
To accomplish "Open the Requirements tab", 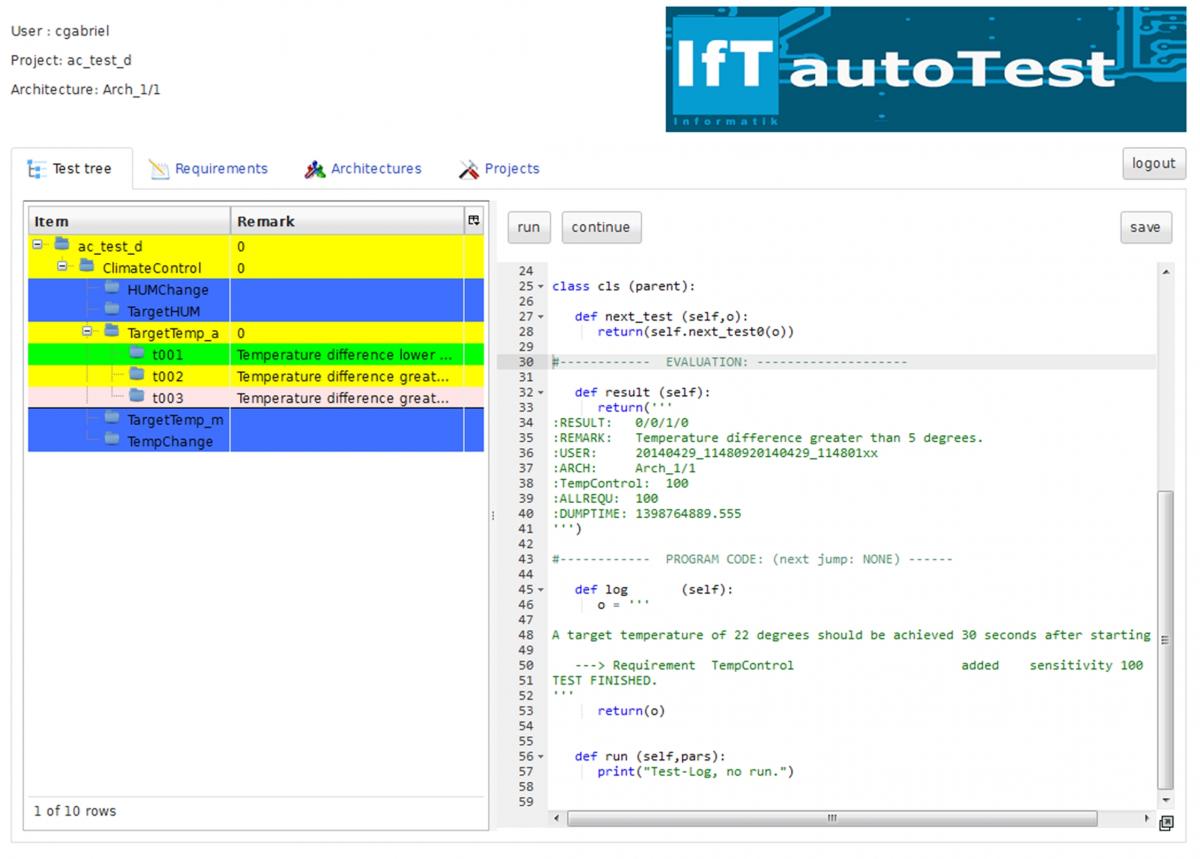I will coord(221,169).
